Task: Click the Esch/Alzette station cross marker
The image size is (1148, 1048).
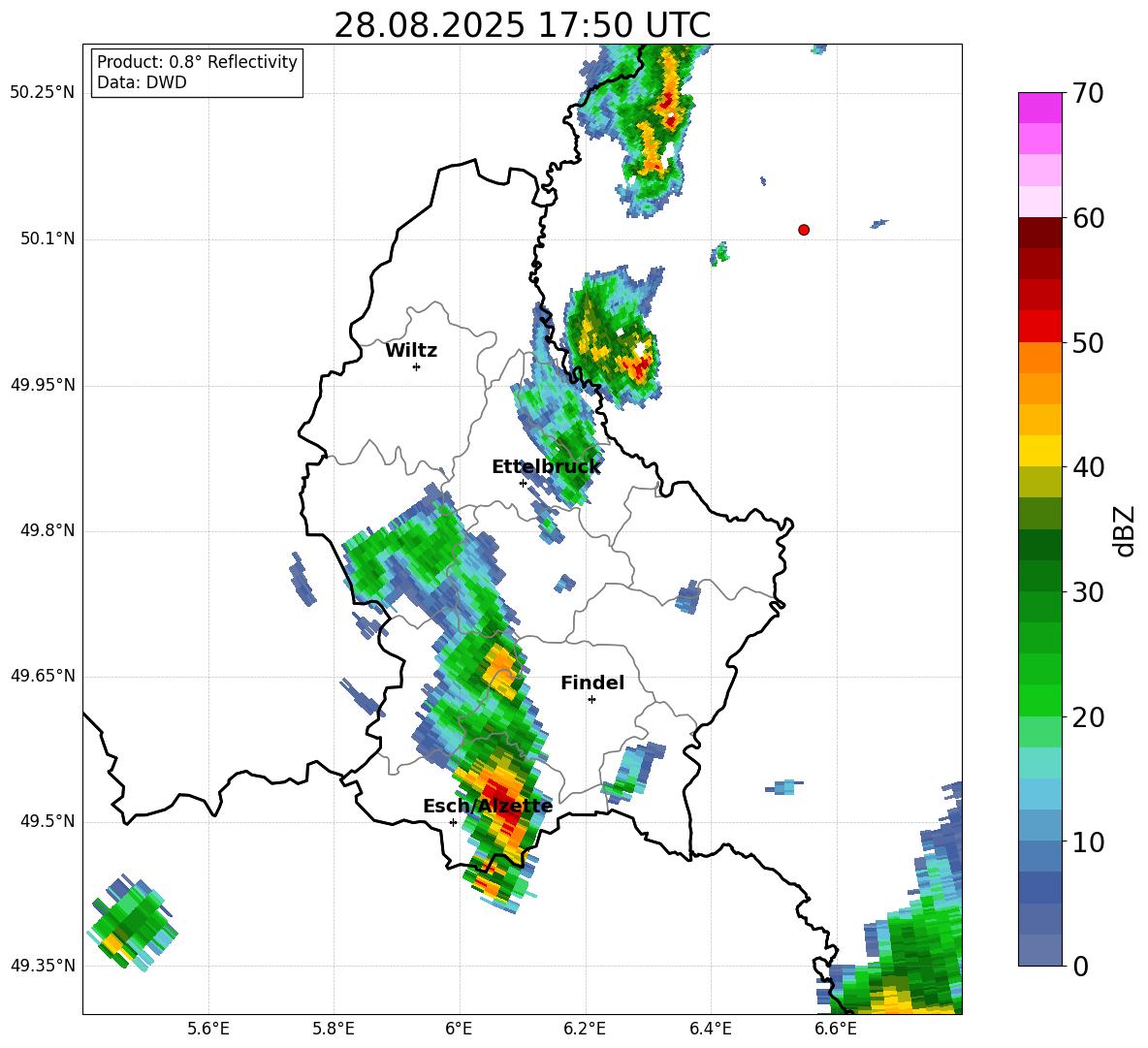Action: click(x=453, y=822)
